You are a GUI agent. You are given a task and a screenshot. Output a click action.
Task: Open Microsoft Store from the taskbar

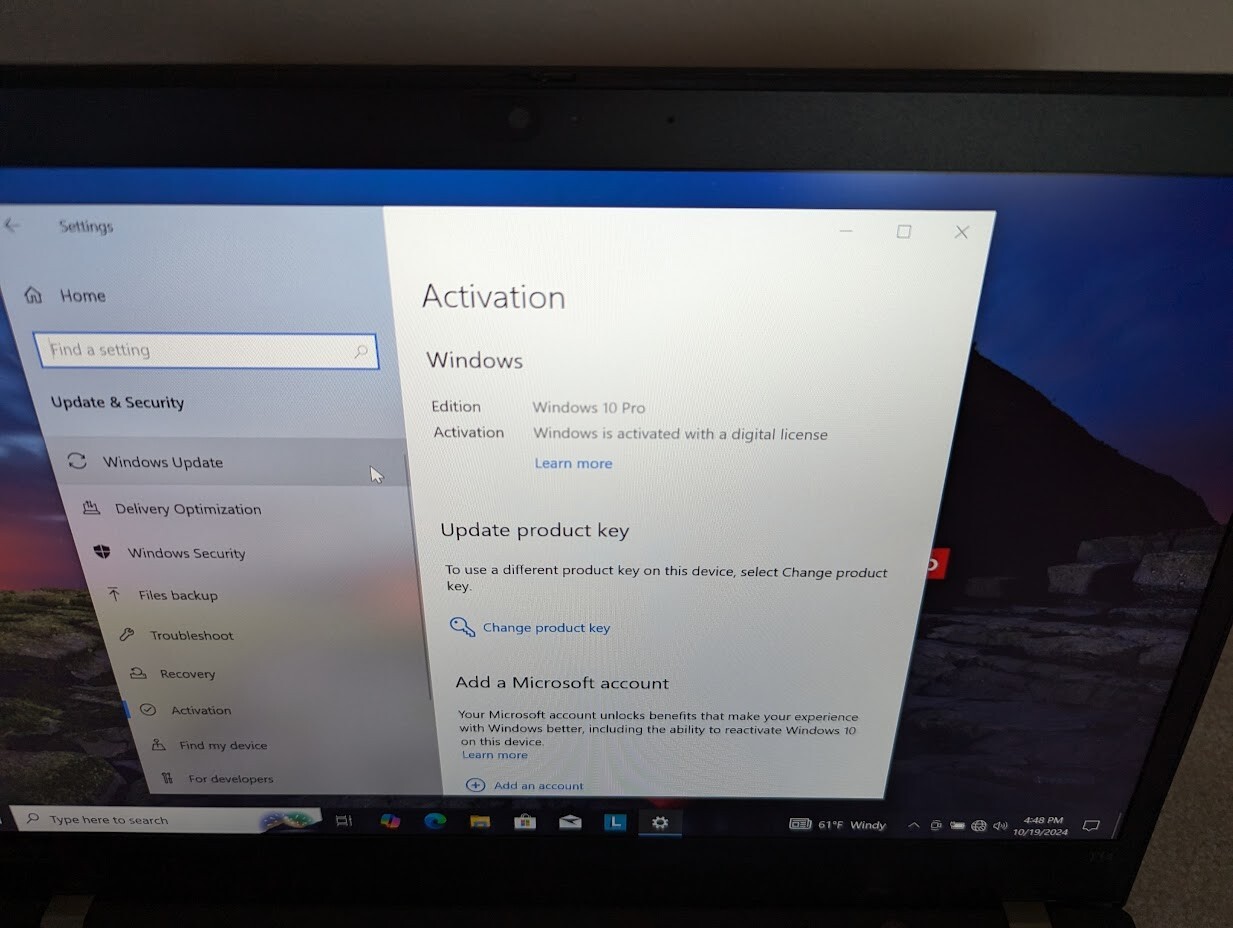coord(525,822)
